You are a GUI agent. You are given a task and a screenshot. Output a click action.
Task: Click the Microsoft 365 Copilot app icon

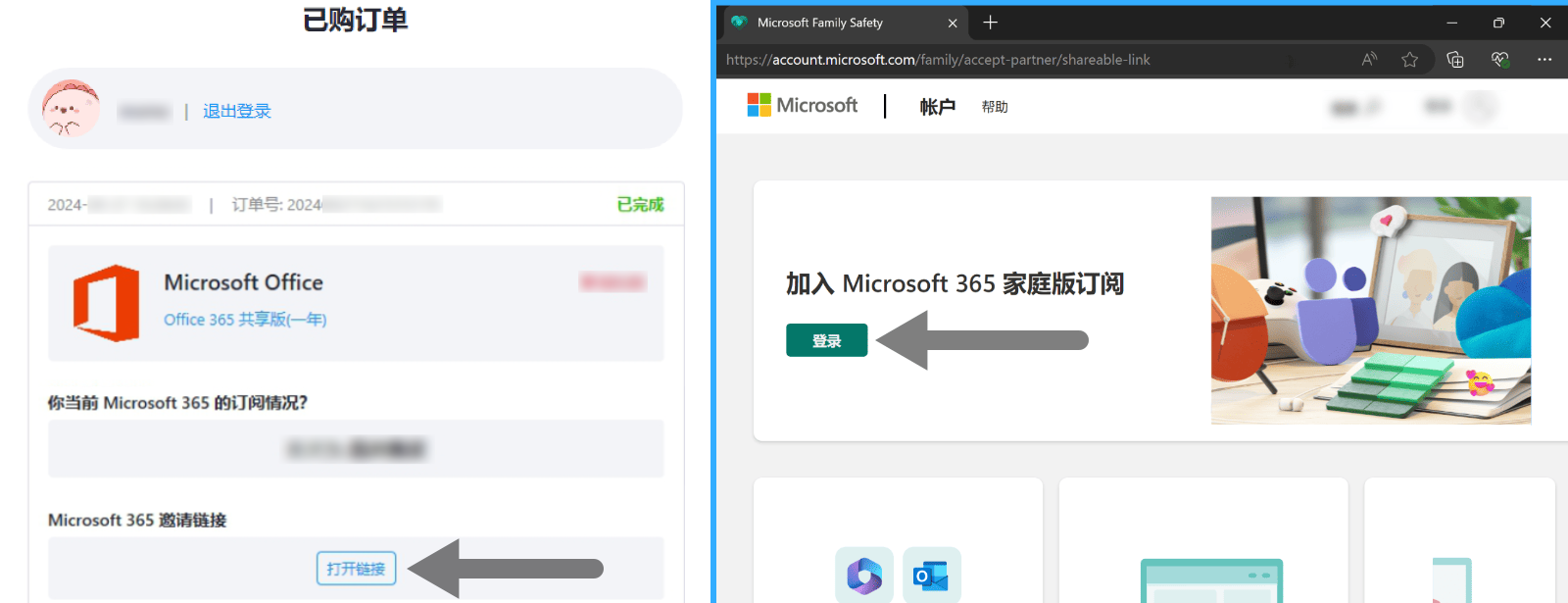click(x=864, y=576)
